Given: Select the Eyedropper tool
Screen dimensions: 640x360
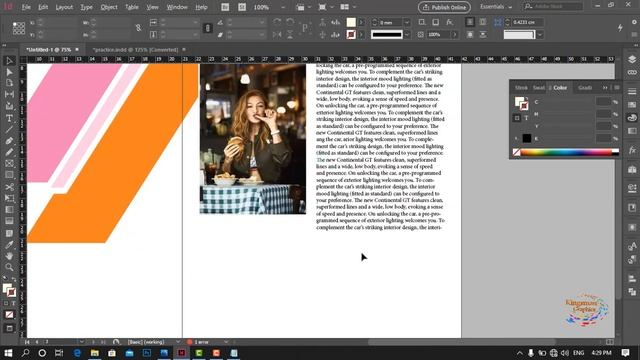Looking at the screenshot, I should 9,245.
